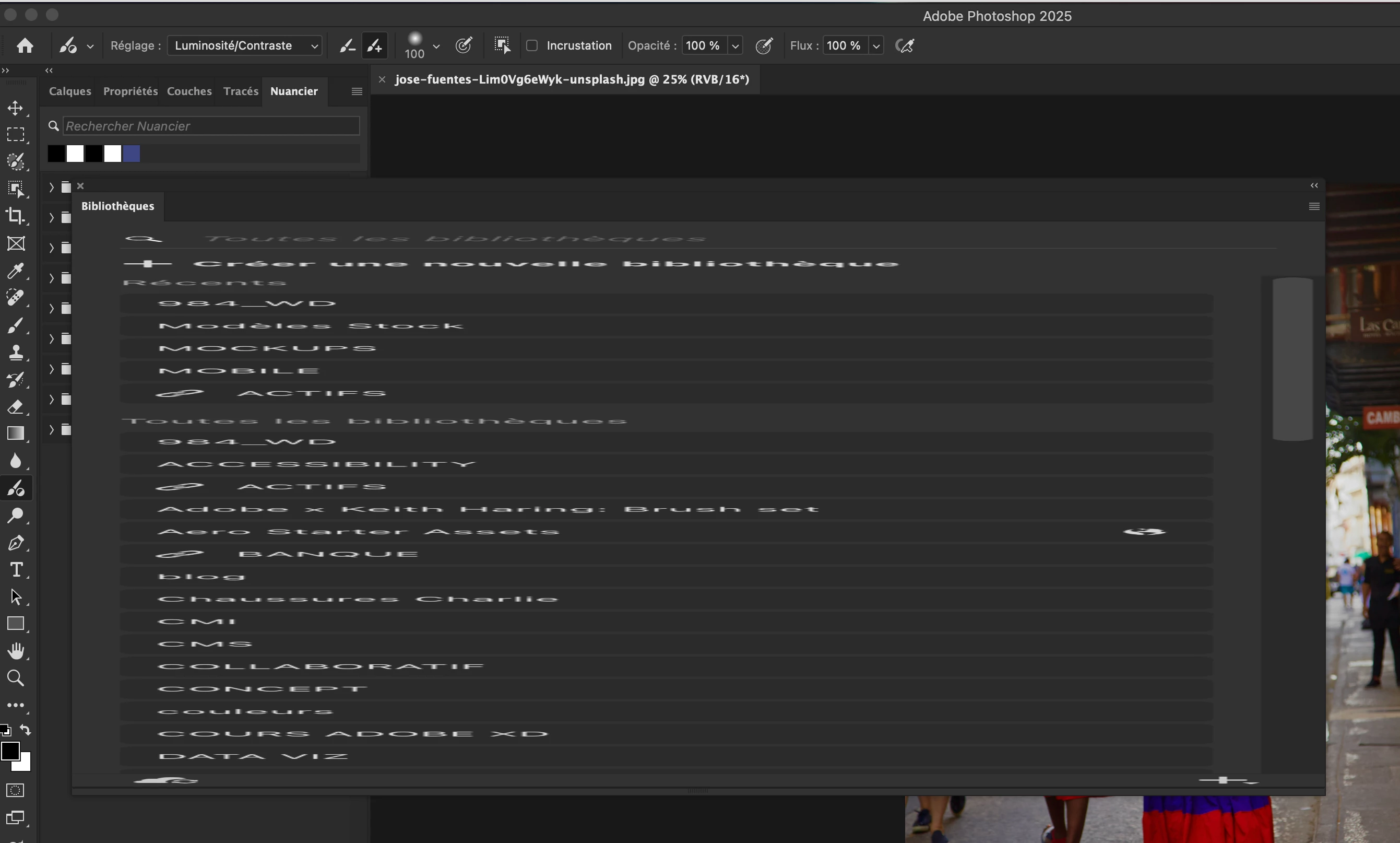
Task: Expand the first swatch folder group
Action: tap(52, 187)
